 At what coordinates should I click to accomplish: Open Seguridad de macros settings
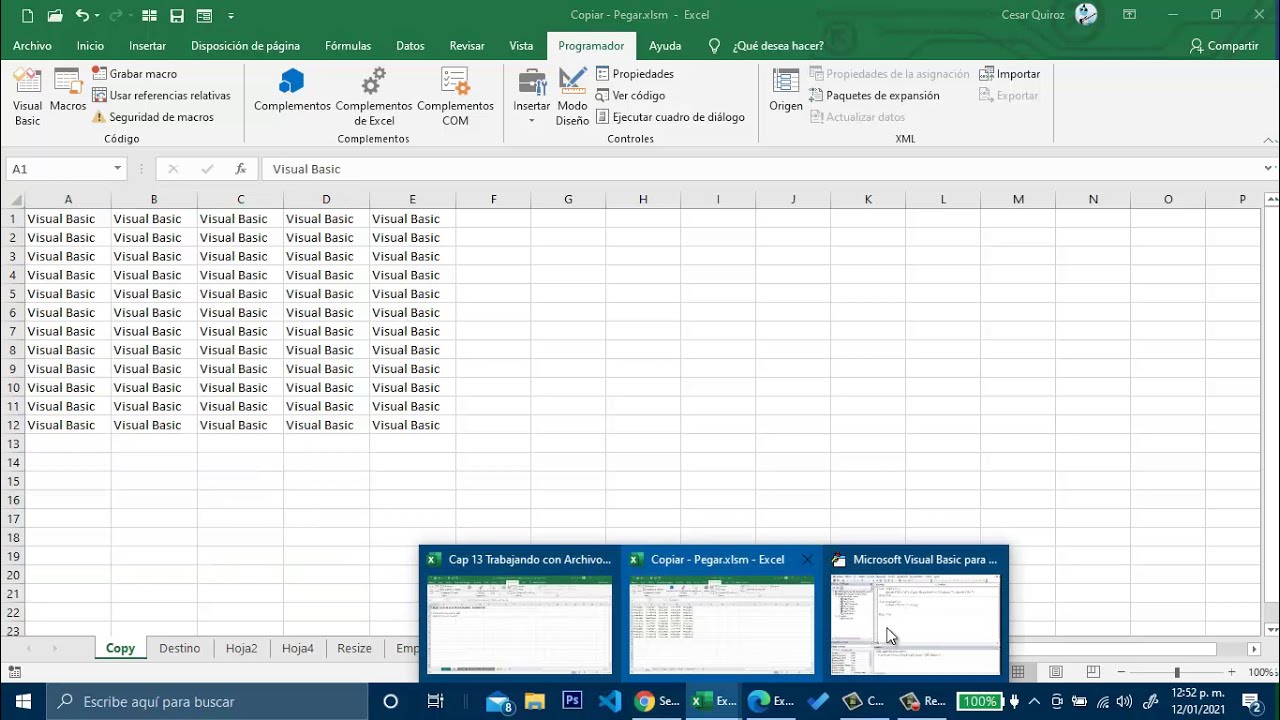pos(153,117)
